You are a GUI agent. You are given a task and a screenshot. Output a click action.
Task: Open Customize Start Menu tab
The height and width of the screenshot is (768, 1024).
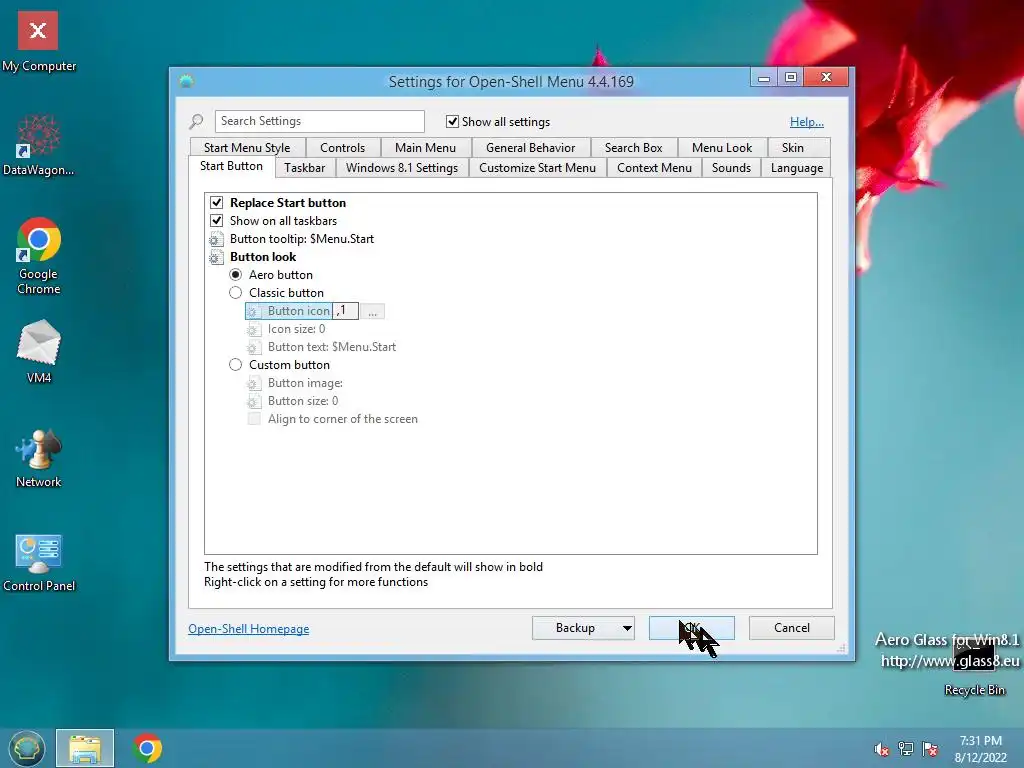tap(537, 168)
